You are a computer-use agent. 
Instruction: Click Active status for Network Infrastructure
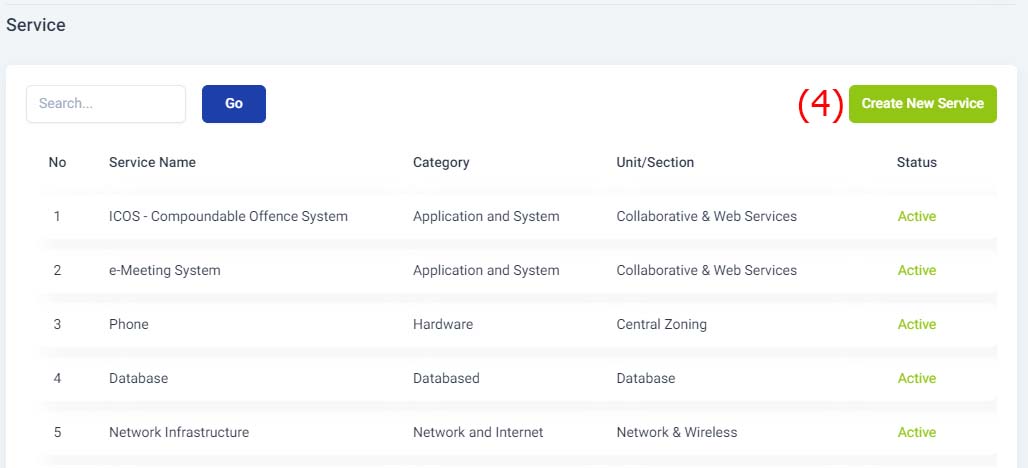tap(917, 432)
